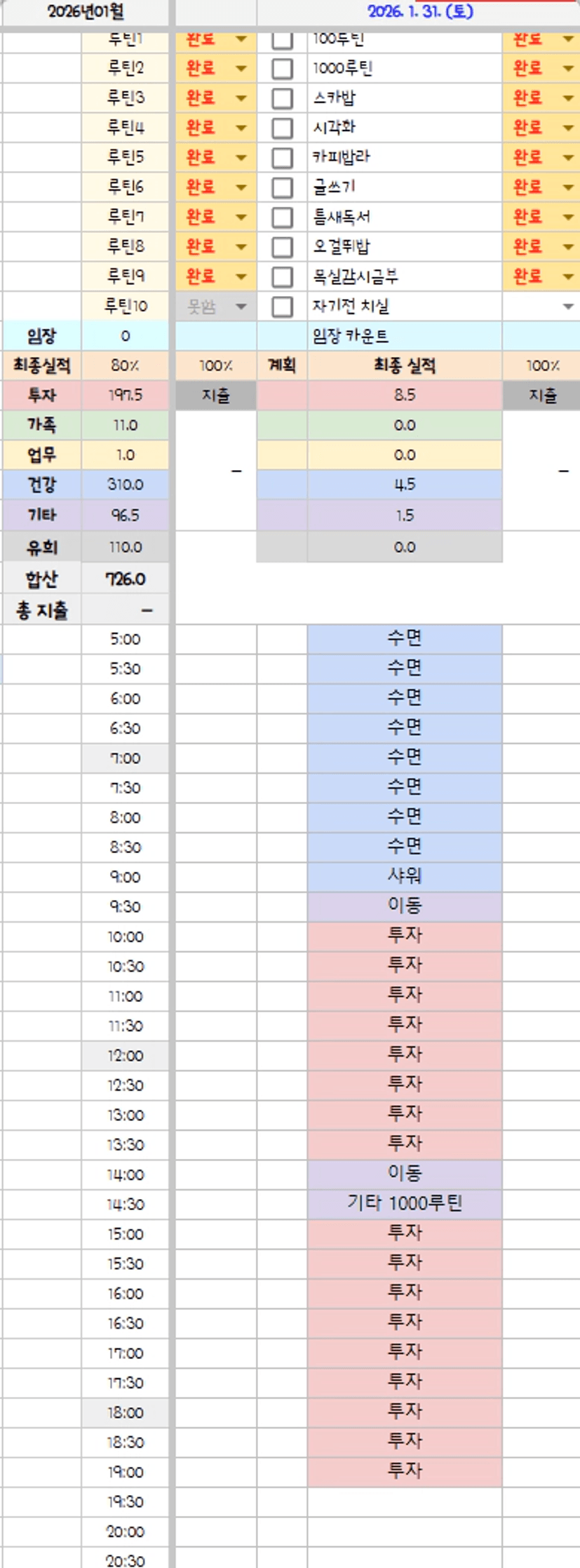The width and height of the screenshot is (580, 1568).
Task: Select the 기타 1000루틴 schedule cell
Action: tap(404, 1204)
